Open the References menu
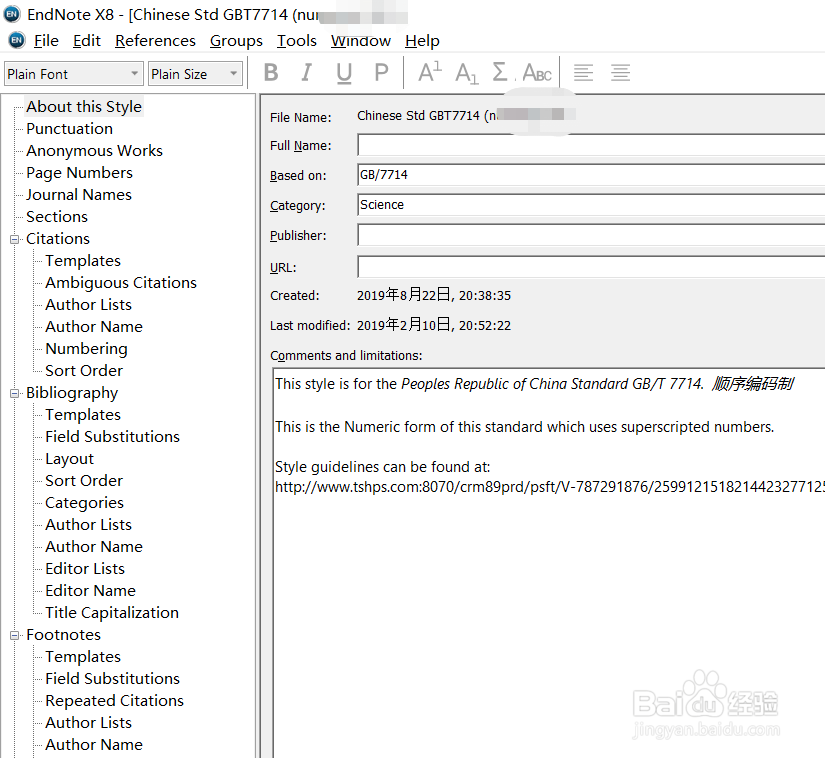This screenshot has width=825, height=758. point(155,41)
